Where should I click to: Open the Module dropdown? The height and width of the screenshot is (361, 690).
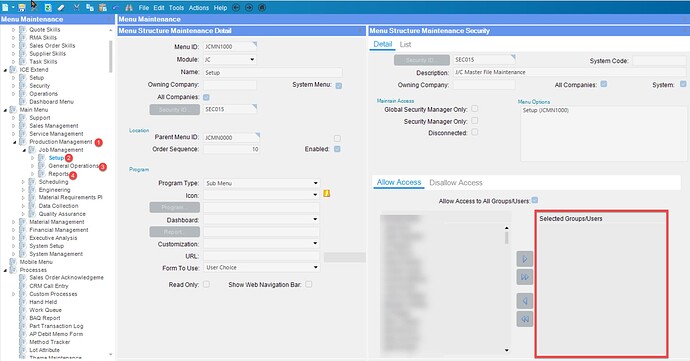pos(252,59)
